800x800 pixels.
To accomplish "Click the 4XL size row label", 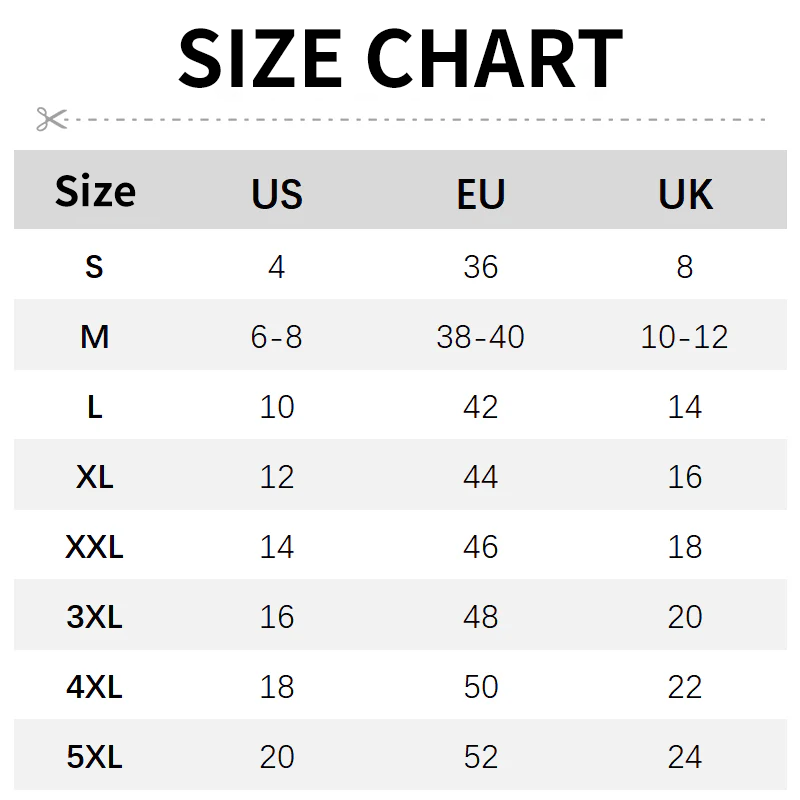I will click(94, 687).
